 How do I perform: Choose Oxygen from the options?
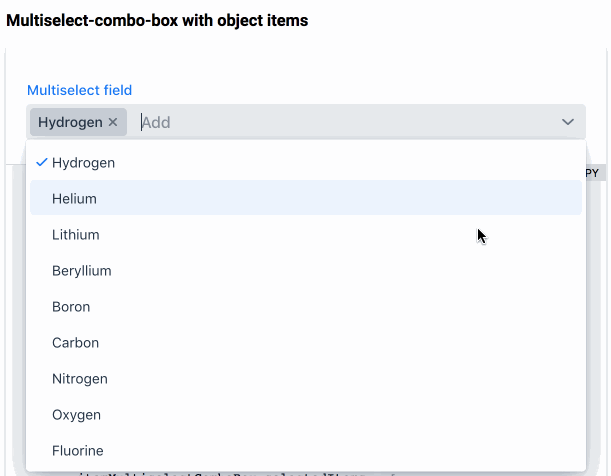click(306, 415)
